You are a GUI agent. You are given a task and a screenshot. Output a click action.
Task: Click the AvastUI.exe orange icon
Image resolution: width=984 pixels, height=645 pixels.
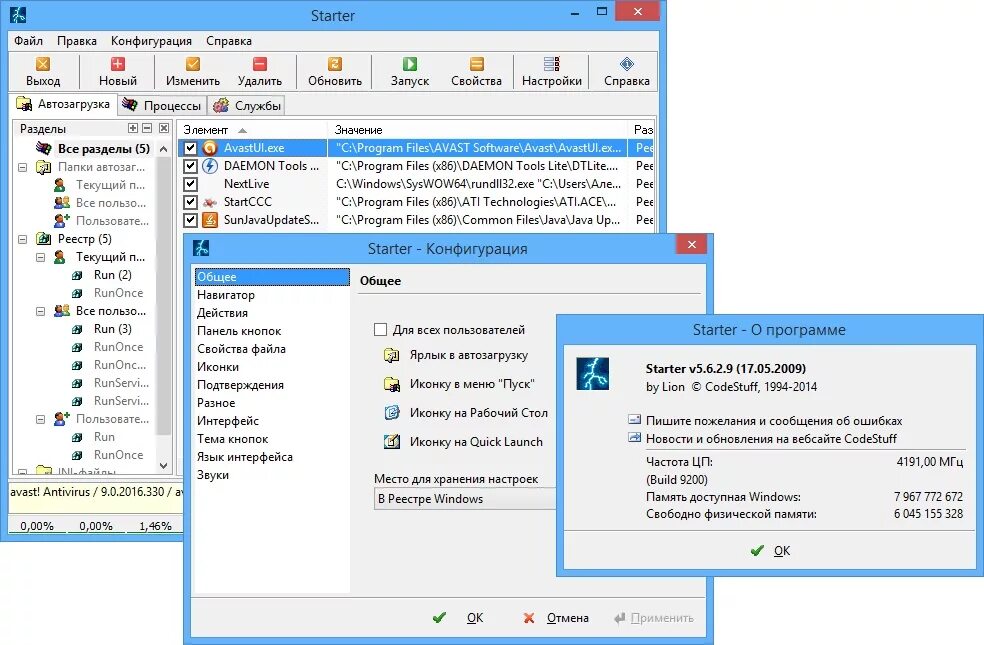coord(210,148)
